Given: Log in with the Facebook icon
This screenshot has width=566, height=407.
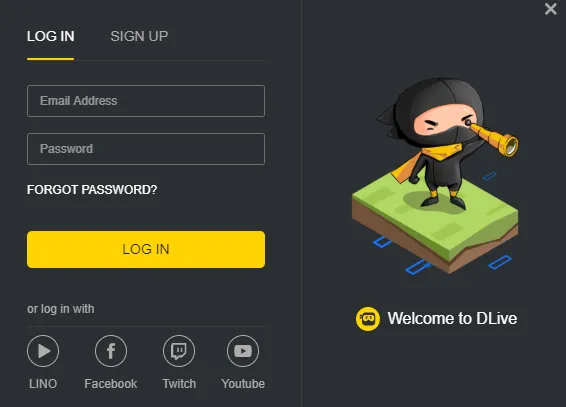Looking at the screenshot, I should click(x=111, y=351).
